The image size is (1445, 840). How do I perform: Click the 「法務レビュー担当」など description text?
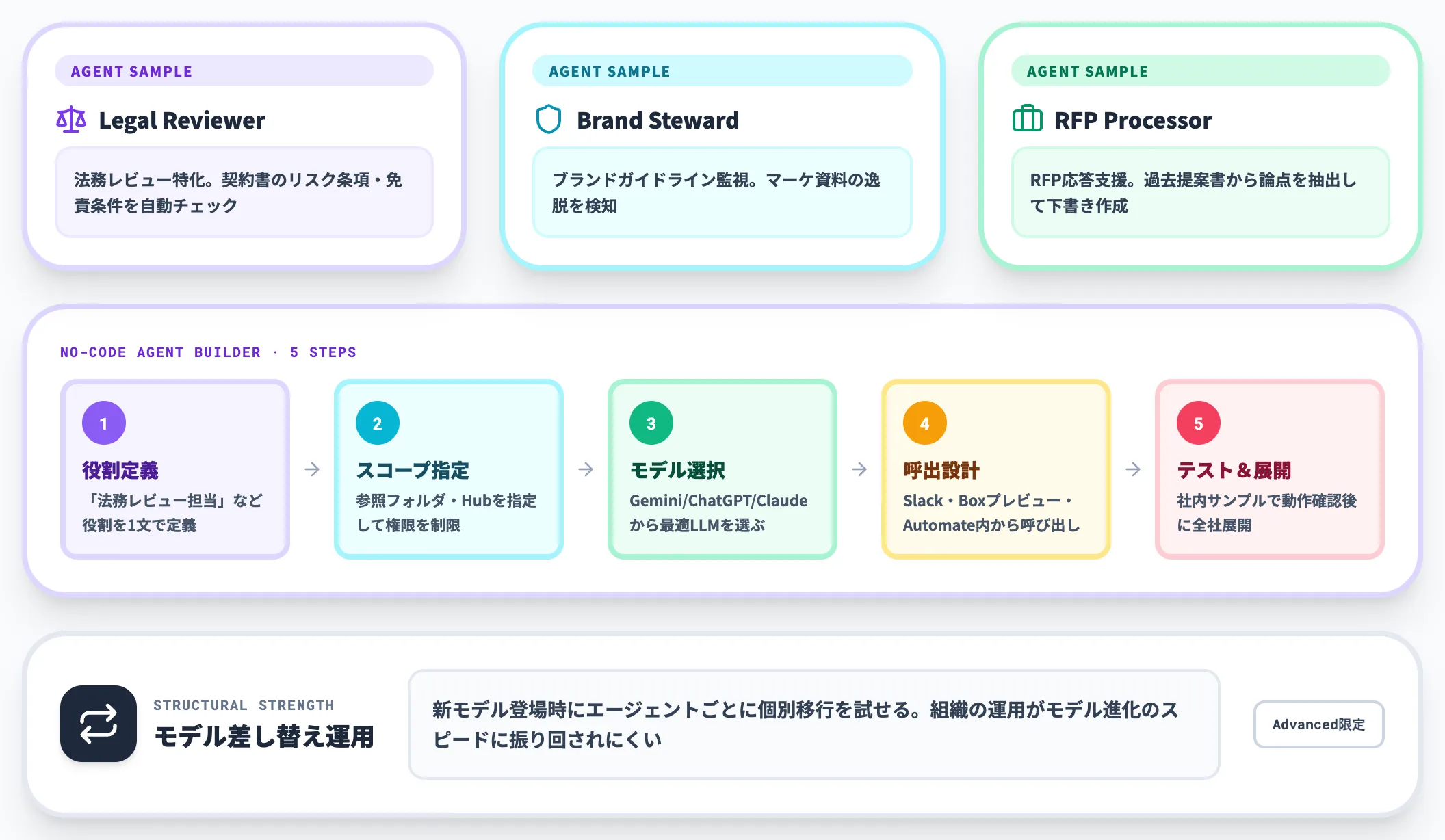point(172,512)
